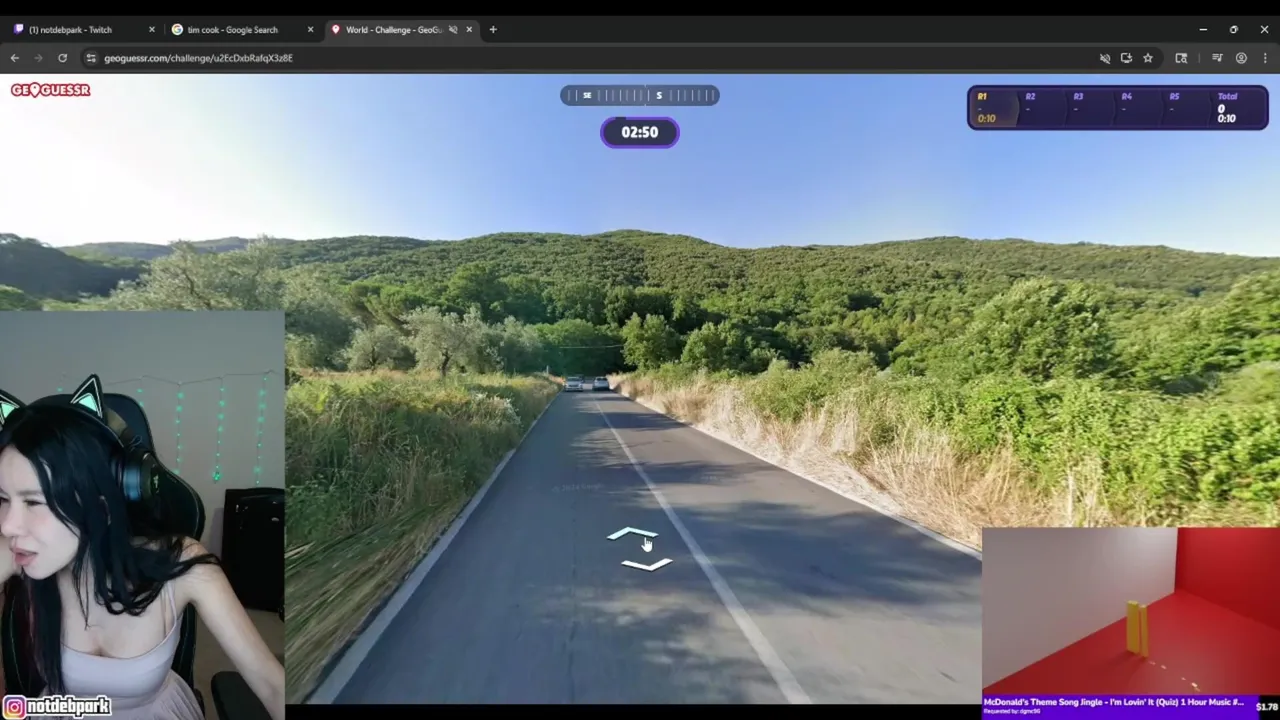Click the compass heading bar
This screenshot has width=1280, height=720.
(640, 95)
